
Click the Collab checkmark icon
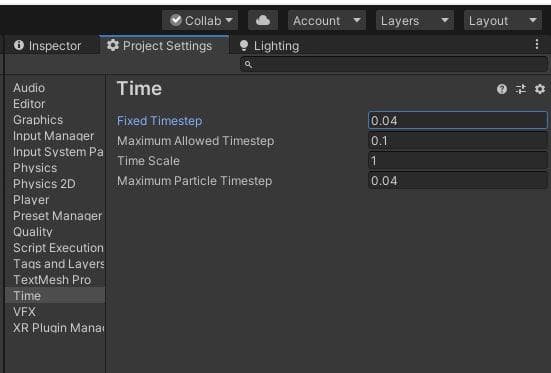[176, 20]
